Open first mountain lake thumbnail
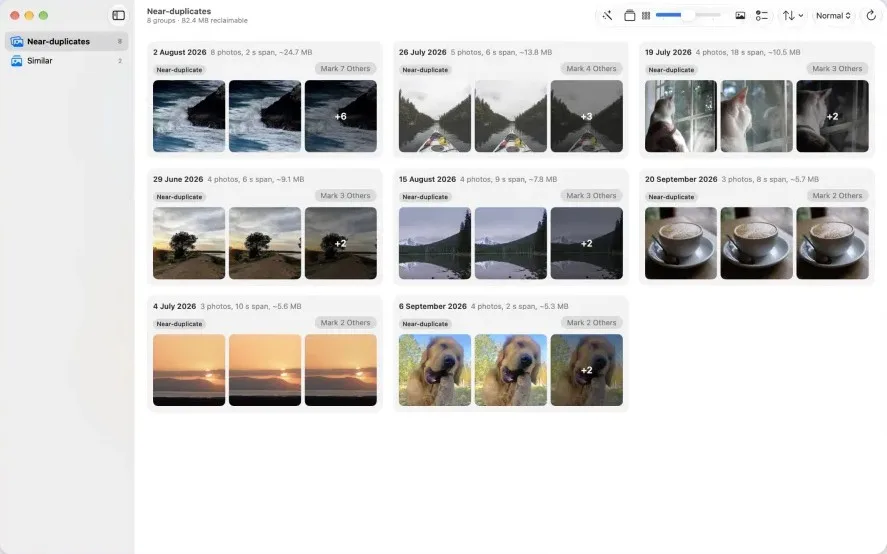Viewport: 887px width, 554px height. [435, 243]
